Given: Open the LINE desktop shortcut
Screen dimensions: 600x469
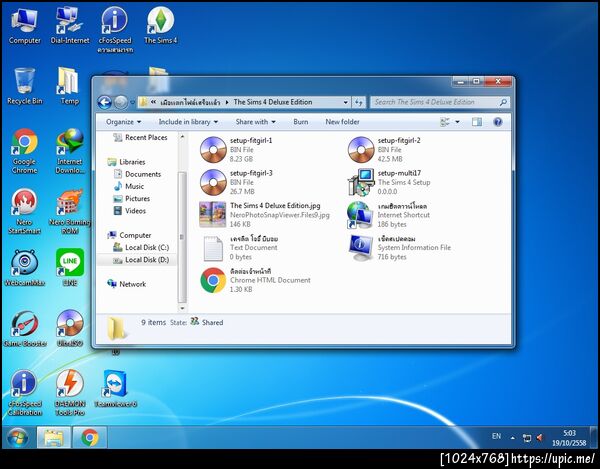Looking at the screenshot, I should point(70,268).
